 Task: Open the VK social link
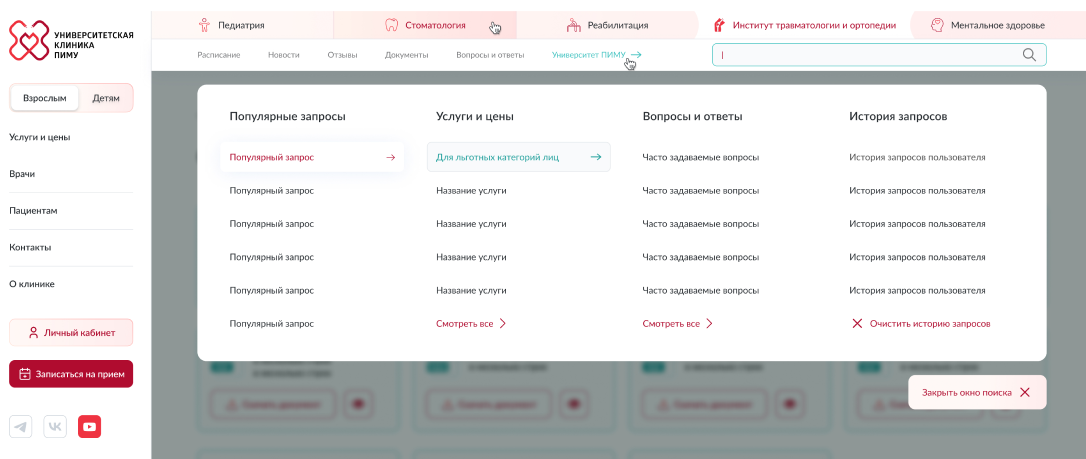click(55, 427)
